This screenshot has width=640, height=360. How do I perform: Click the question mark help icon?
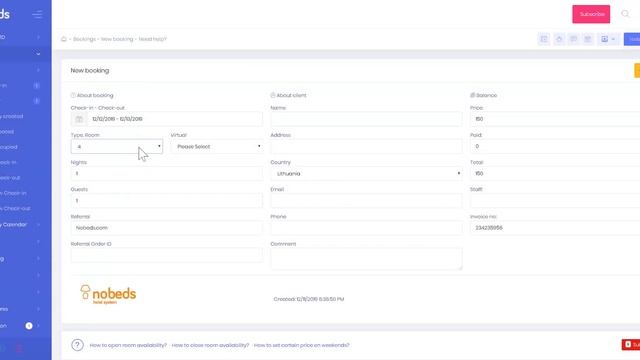[x=77, y=345]
